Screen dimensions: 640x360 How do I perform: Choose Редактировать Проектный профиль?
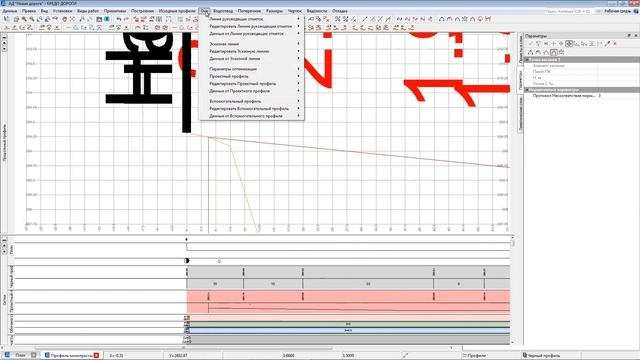(x=251, y=84)
